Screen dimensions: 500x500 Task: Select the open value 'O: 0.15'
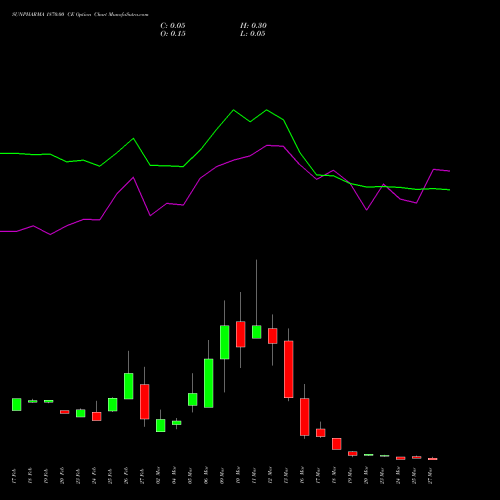[173, 34]
